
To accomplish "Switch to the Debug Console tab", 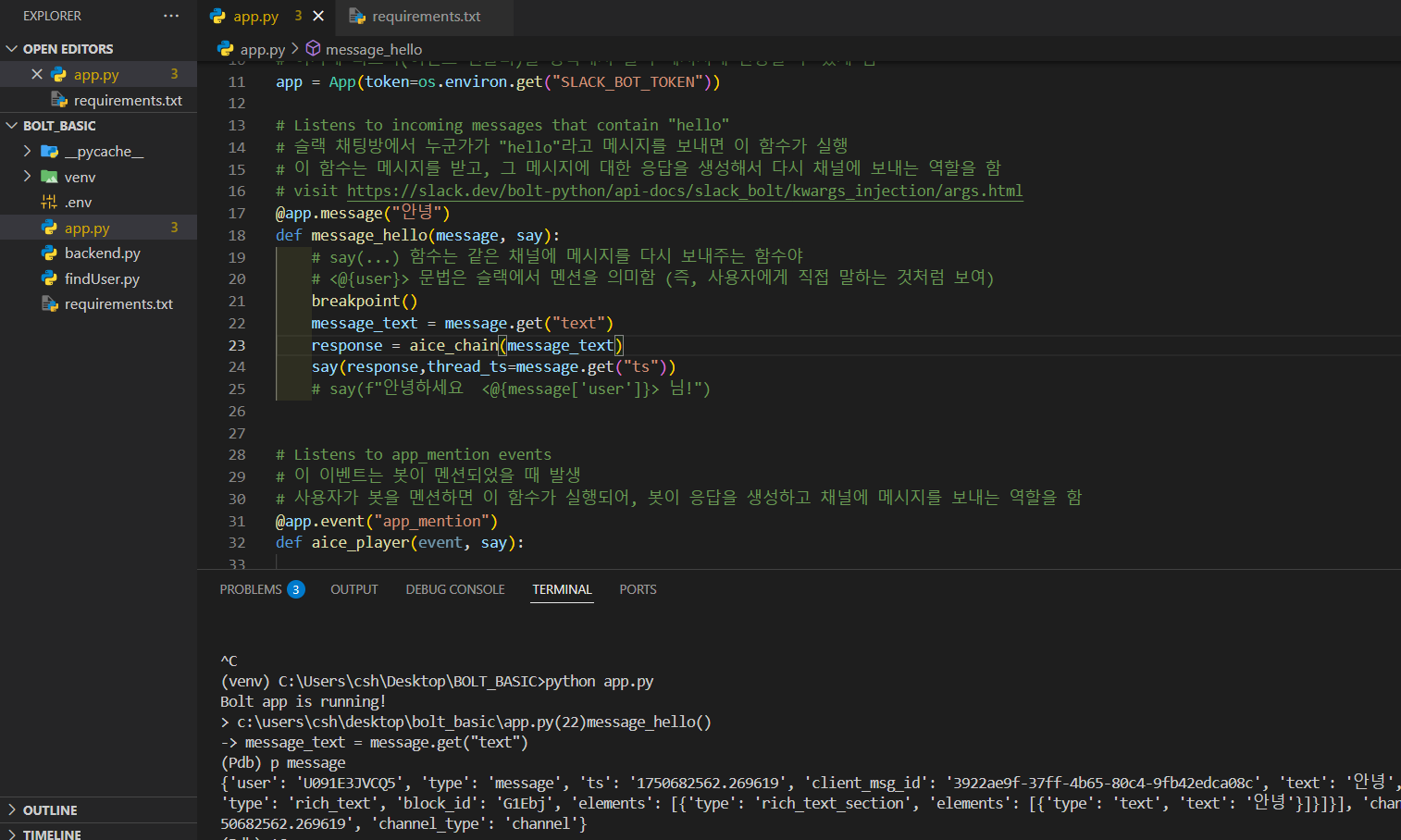I will click(455, 589).
